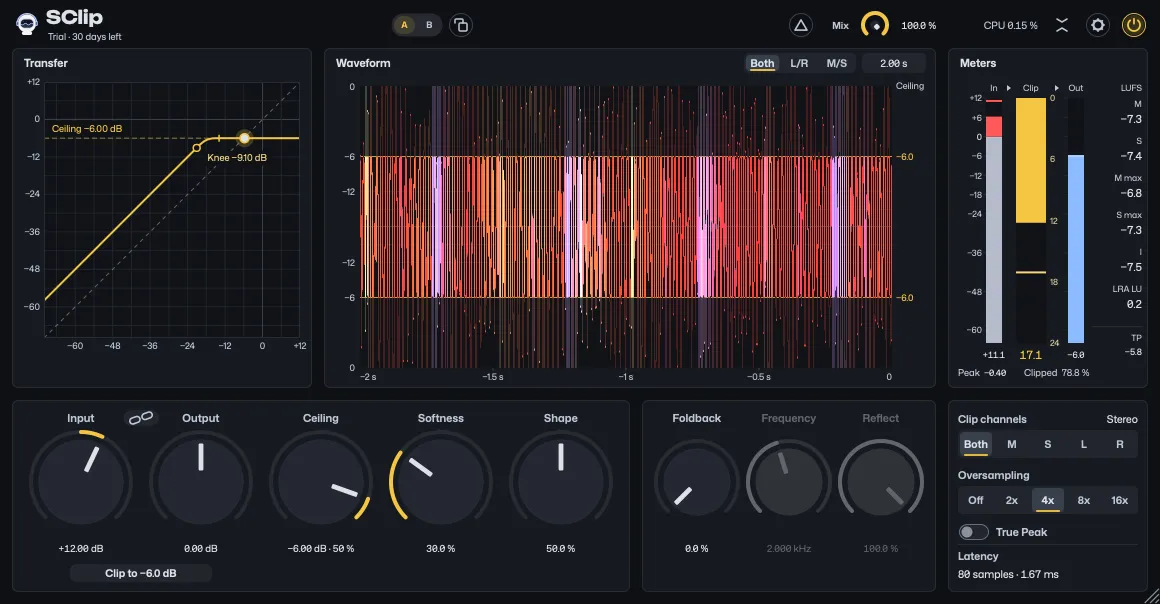Turn oversampling Off

976,500
